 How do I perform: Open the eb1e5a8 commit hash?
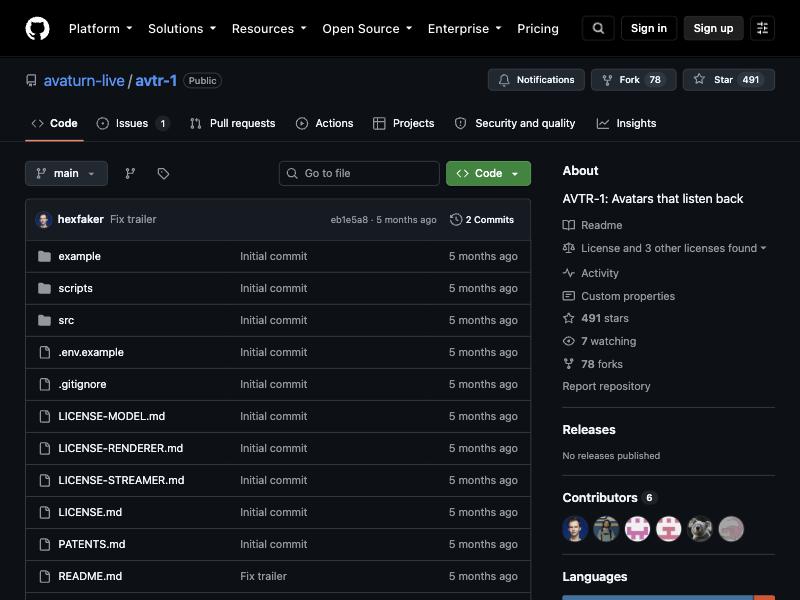(x=349, y=220)
